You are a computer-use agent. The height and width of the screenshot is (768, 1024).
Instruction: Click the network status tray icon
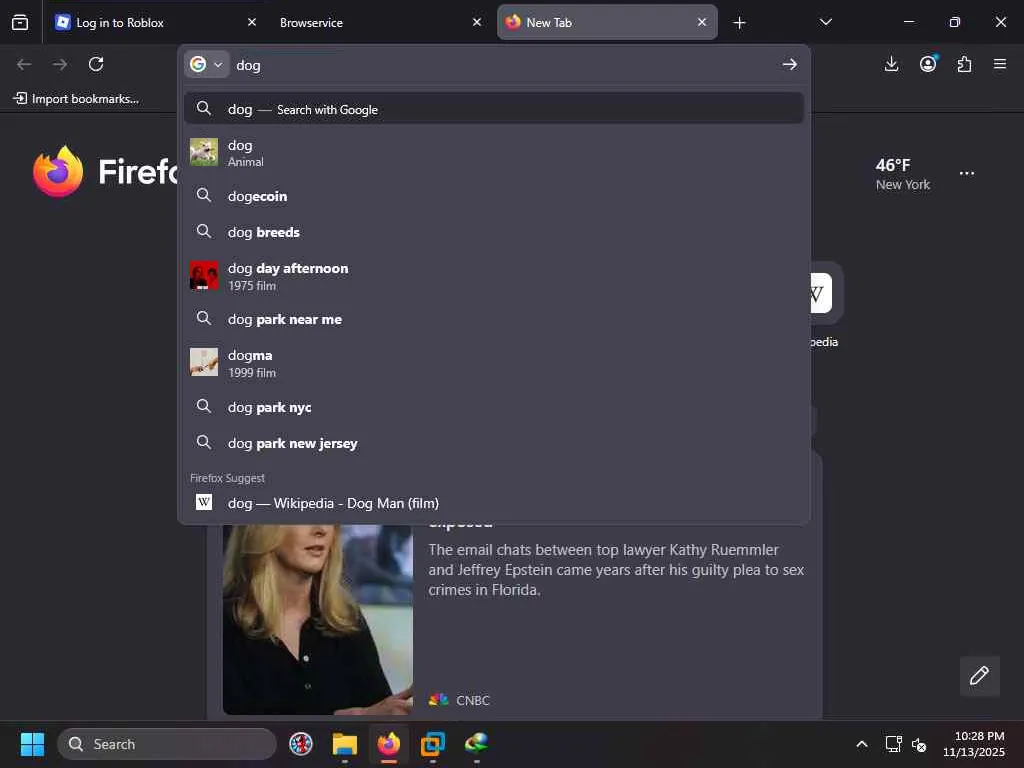point(893,744)
